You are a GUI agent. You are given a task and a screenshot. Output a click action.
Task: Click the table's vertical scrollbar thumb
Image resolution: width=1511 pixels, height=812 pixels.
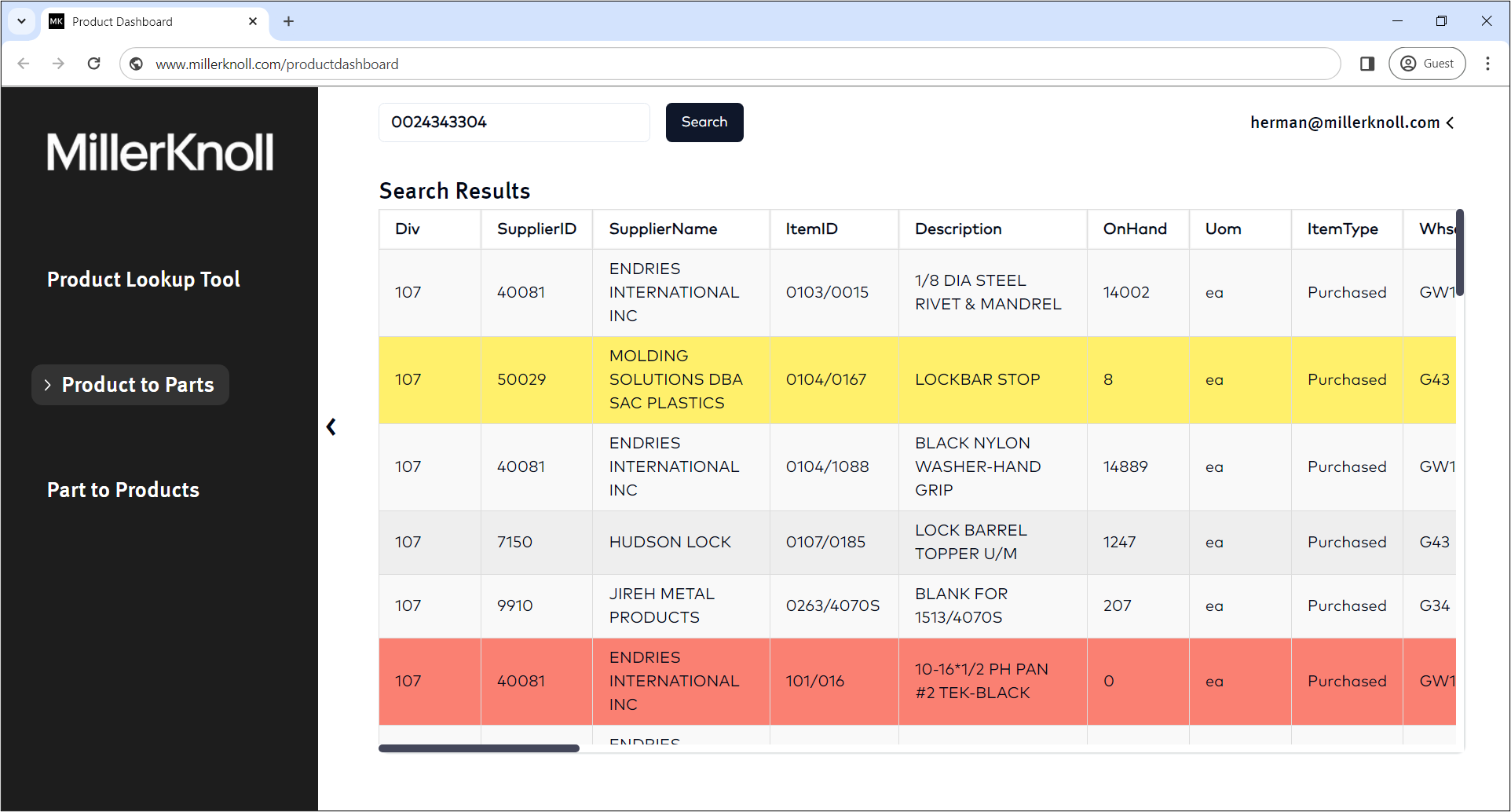1459,253
